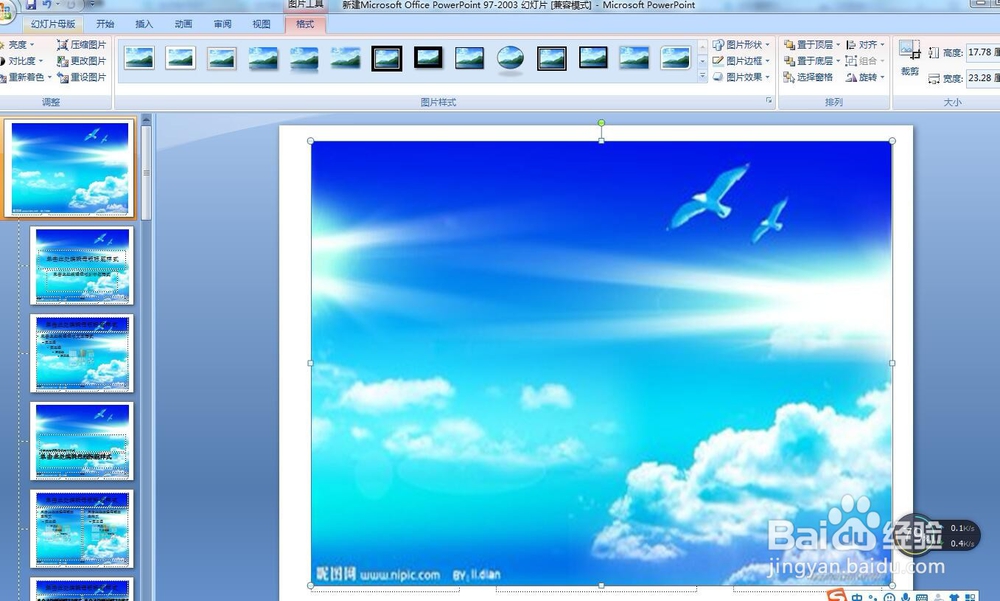Select the master slide thumbnail at top

(x=70, y=168)
